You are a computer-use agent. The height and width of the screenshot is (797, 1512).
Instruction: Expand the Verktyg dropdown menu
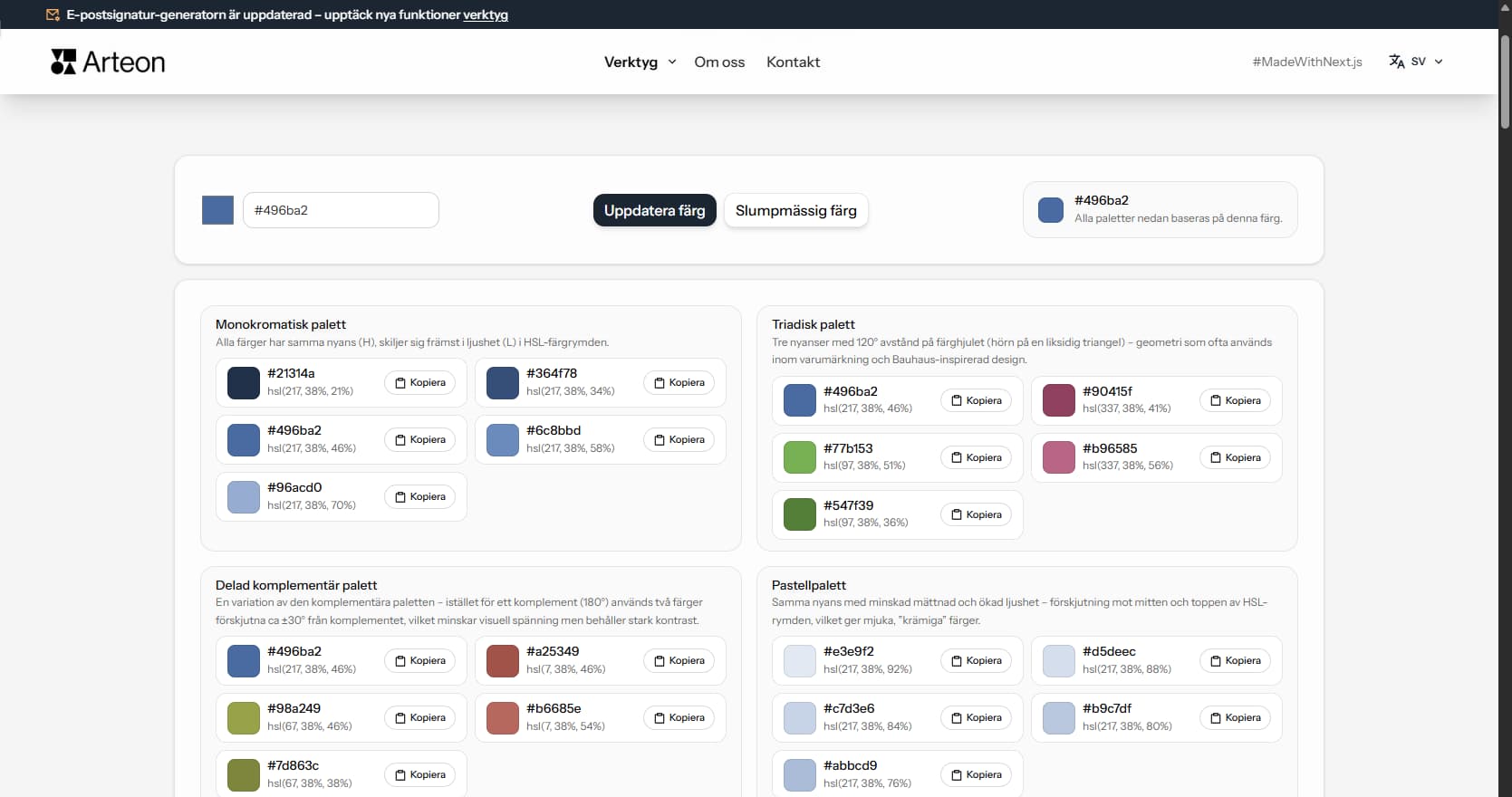point(631,62)
